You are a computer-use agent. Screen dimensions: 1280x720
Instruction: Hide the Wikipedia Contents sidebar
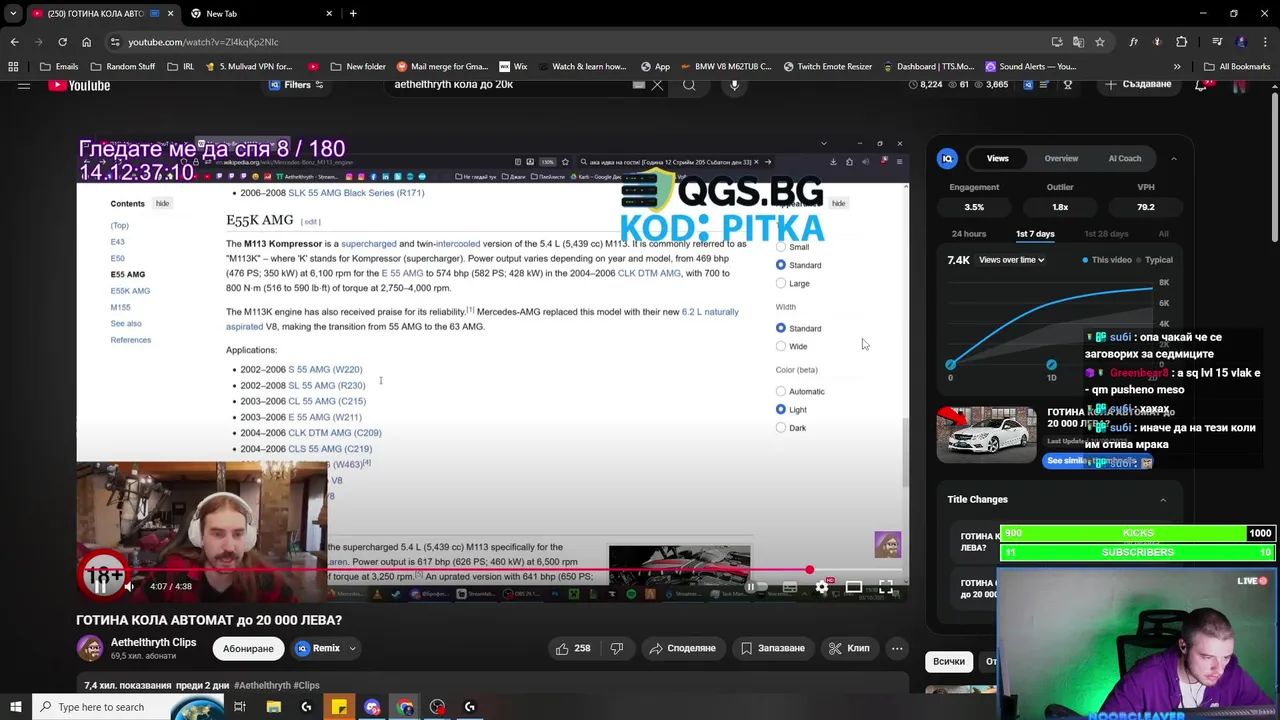pos(162,203)
